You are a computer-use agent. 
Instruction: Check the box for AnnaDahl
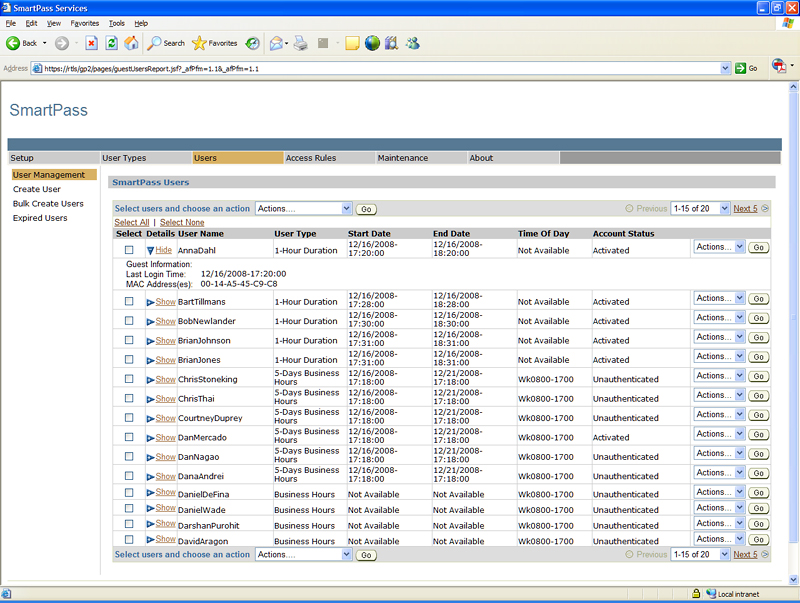coord(129,250)
